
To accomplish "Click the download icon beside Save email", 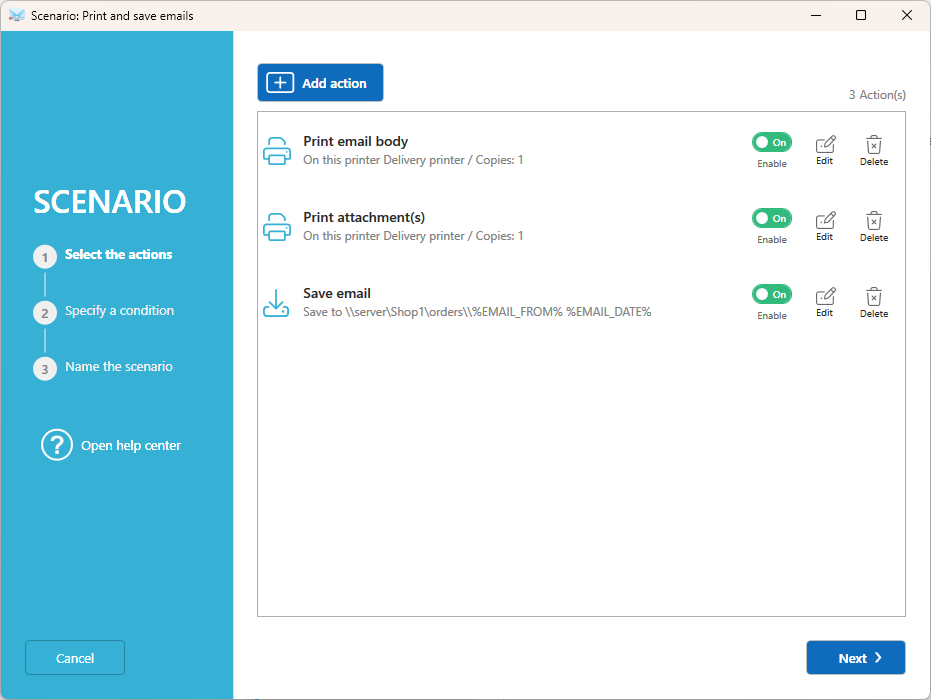I will [276, 303].
